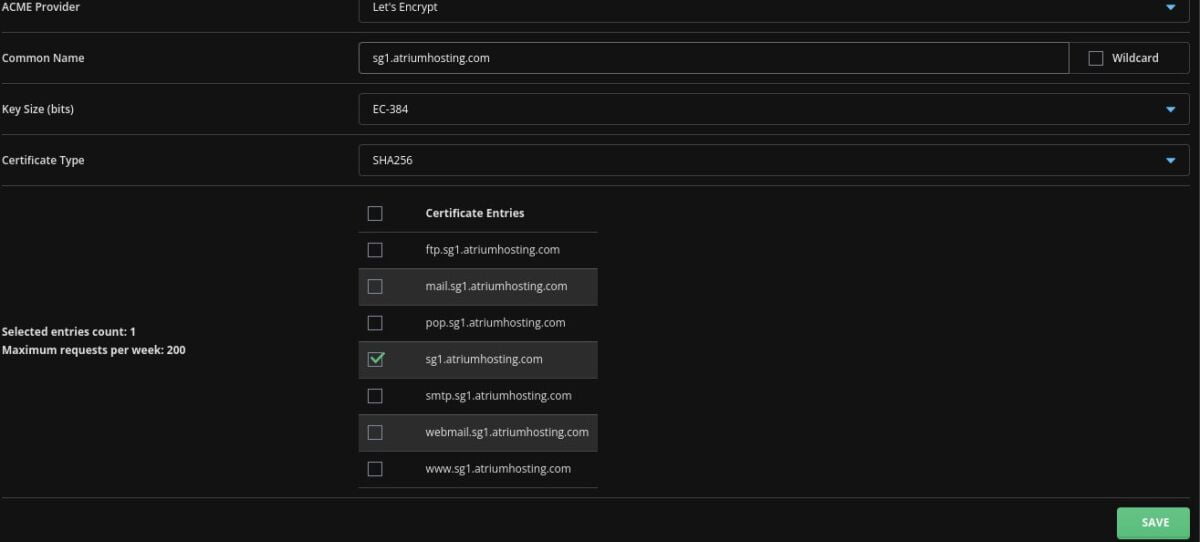This screenshot has height=542, width=1200.
Task: Click the www.sg1.atriumhosting.com text
Action: 498,469
